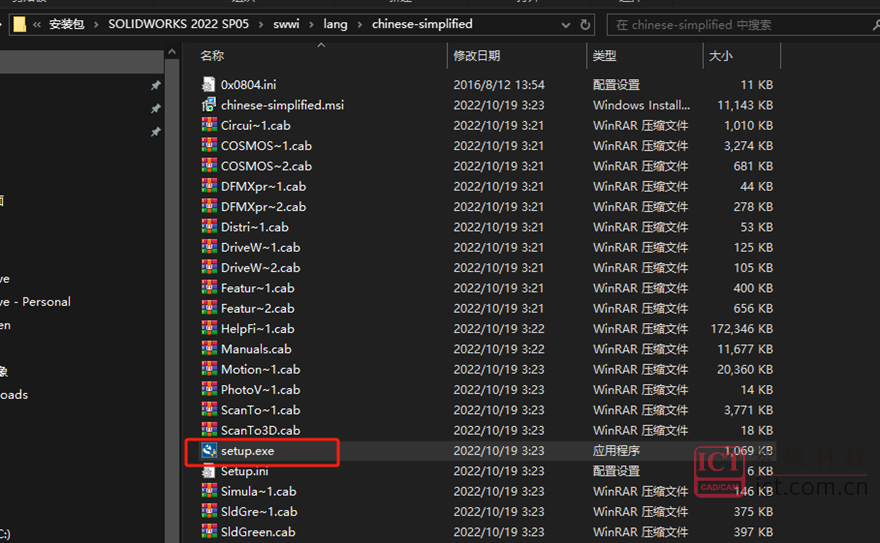Click the setup.exe application icon

click(209, 450)
